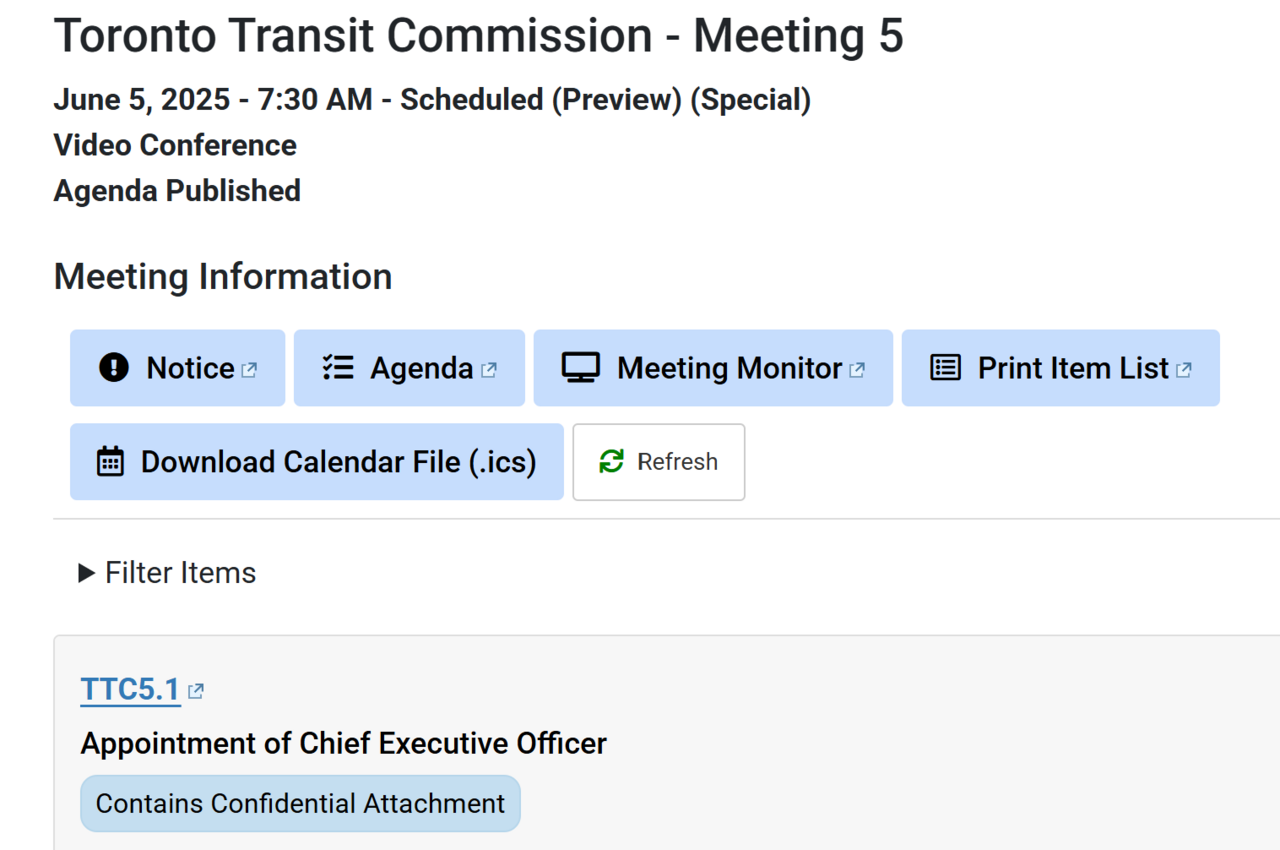Click the external link icon after Notice

click(249, 370)
